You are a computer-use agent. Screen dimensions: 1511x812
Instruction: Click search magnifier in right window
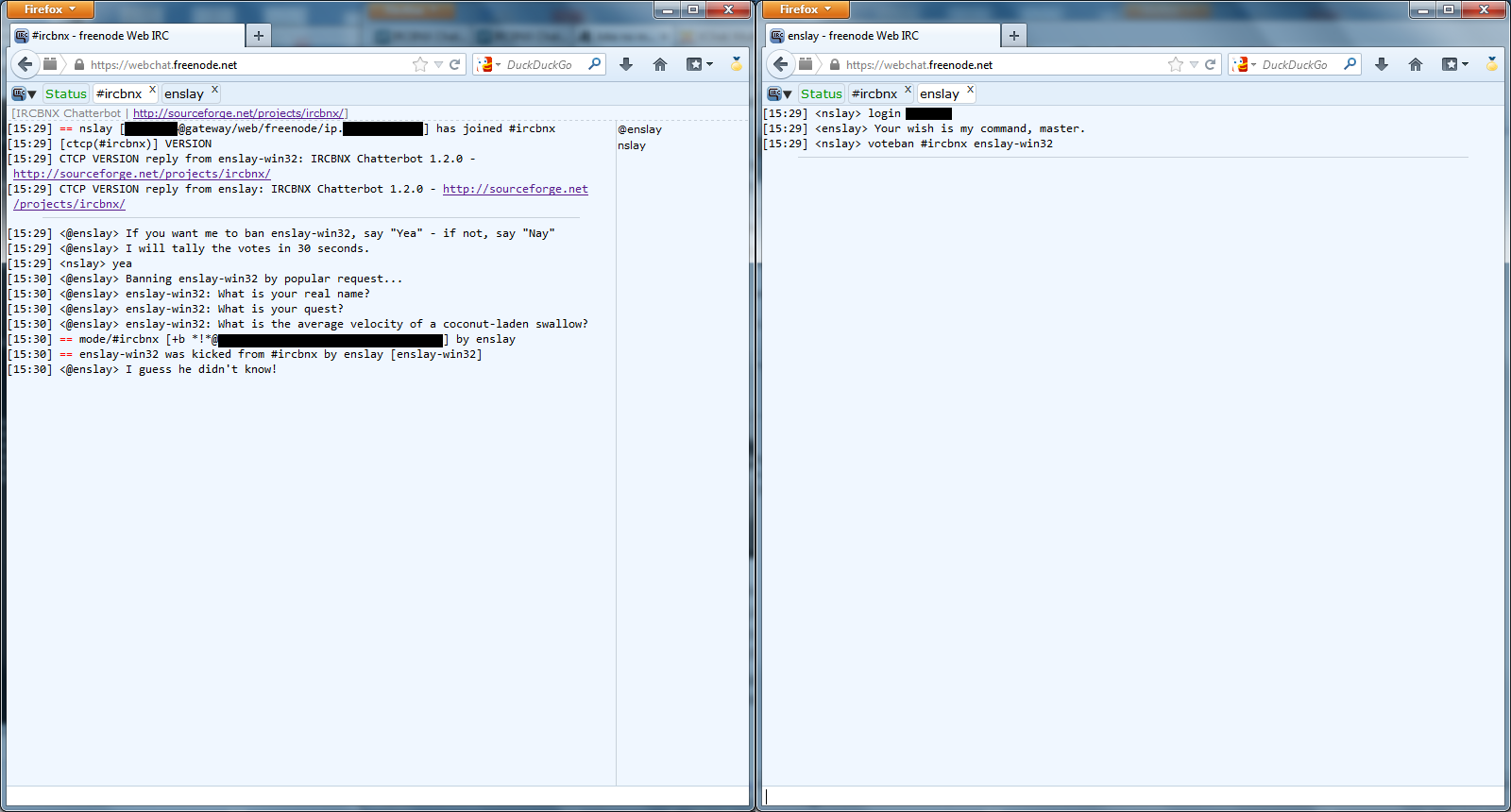[x=1350, y=64]
